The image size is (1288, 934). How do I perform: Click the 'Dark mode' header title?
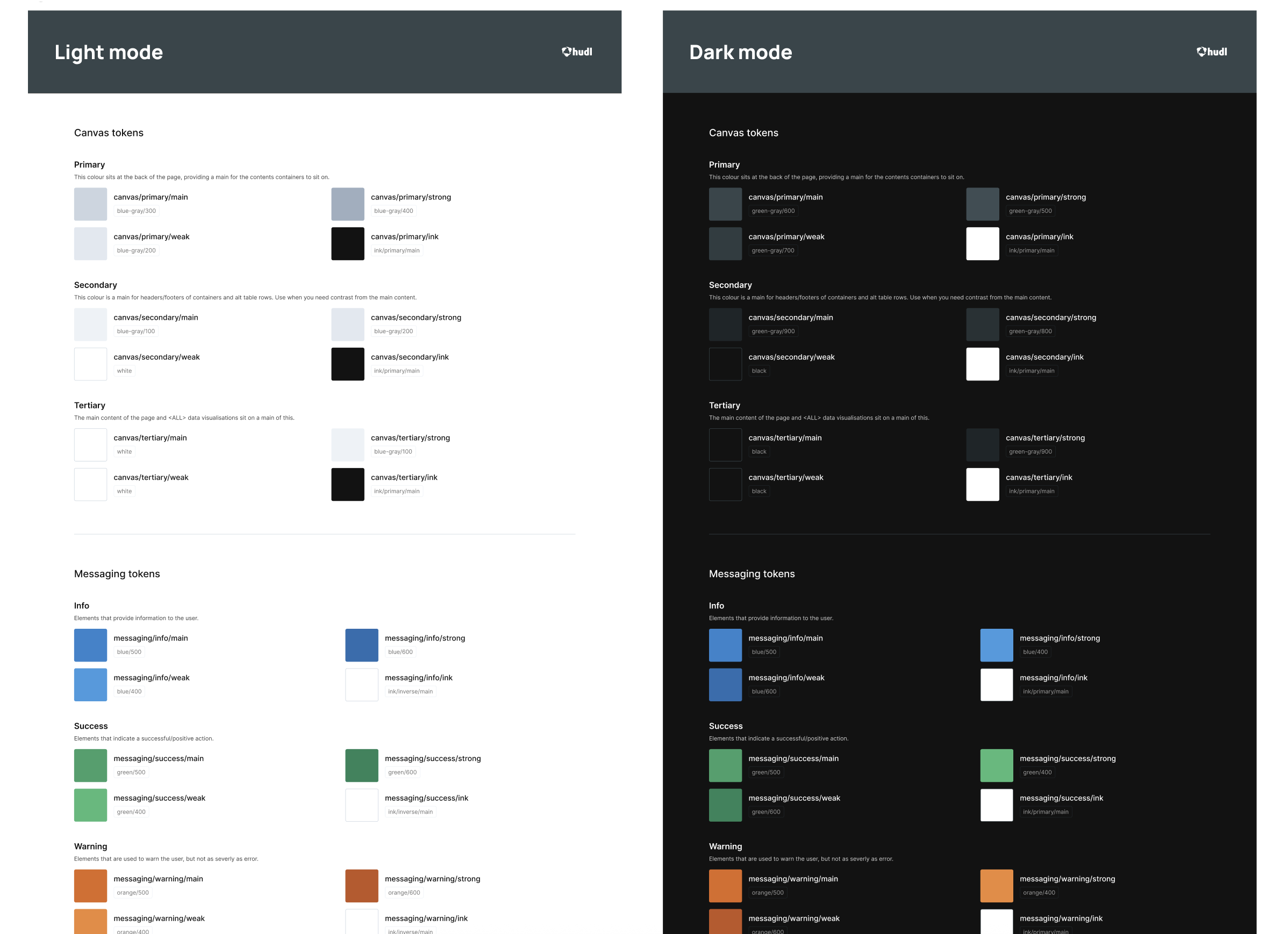(741, 52)
